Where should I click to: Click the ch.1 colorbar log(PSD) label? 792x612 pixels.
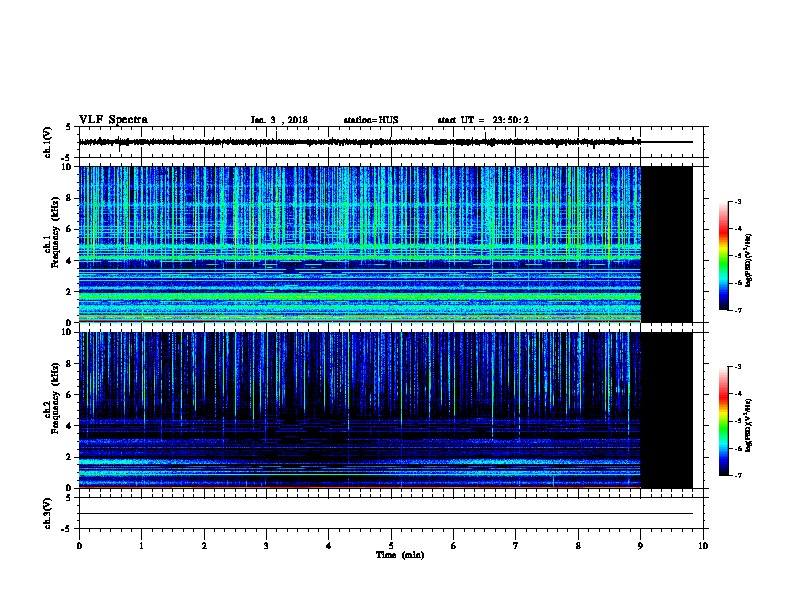tap(749, 260)
